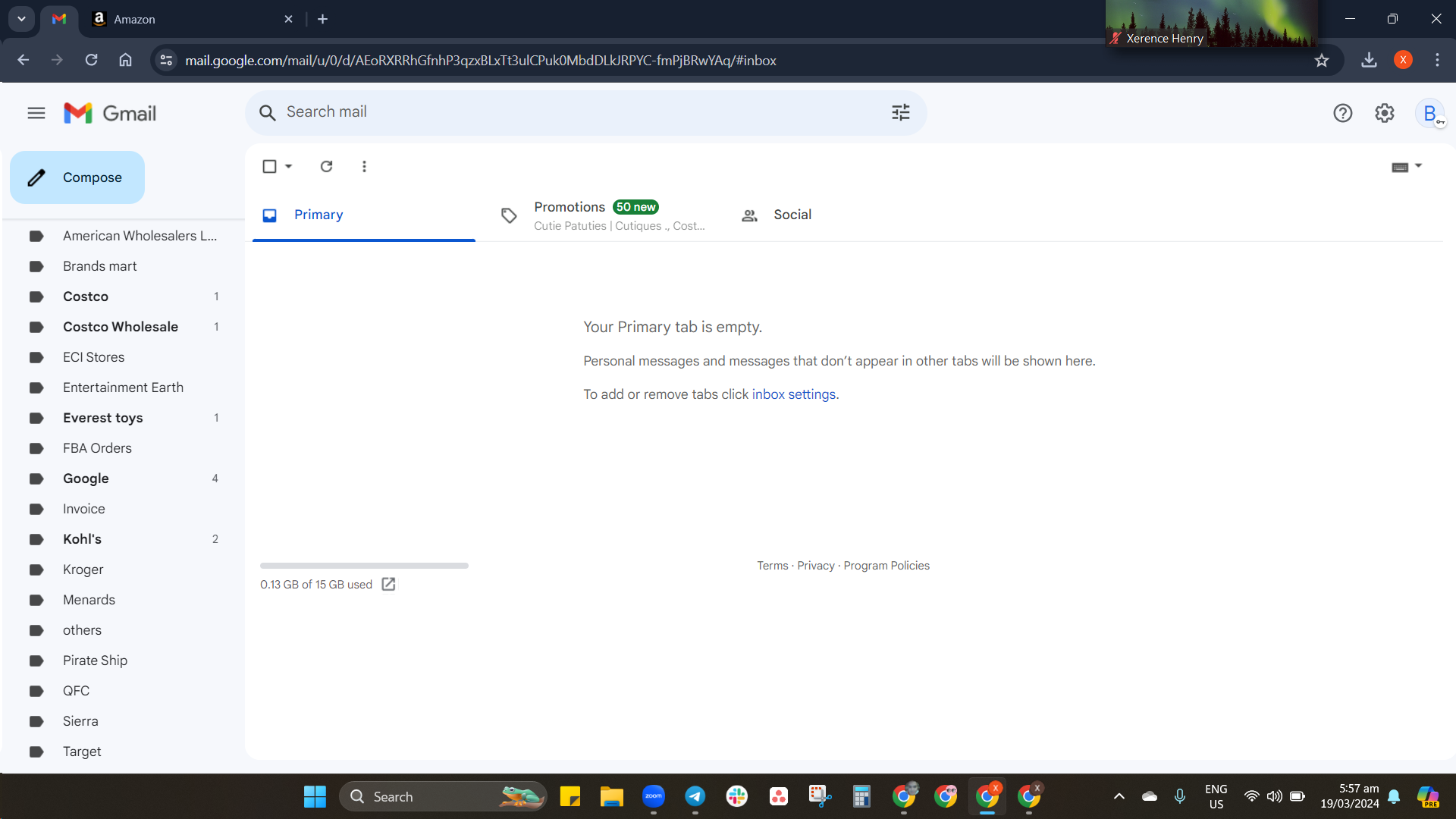Select the pinned Gmail browser tab
This screenshot has height=819, width=1456.
pos(59,19)
